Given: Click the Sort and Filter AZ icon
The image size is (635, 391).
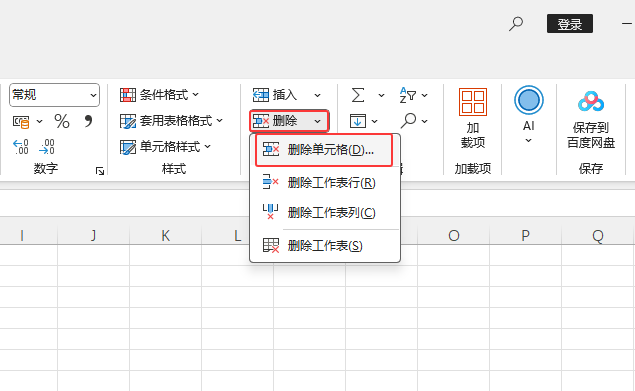Looking at the screenshot, I should 408,95.
